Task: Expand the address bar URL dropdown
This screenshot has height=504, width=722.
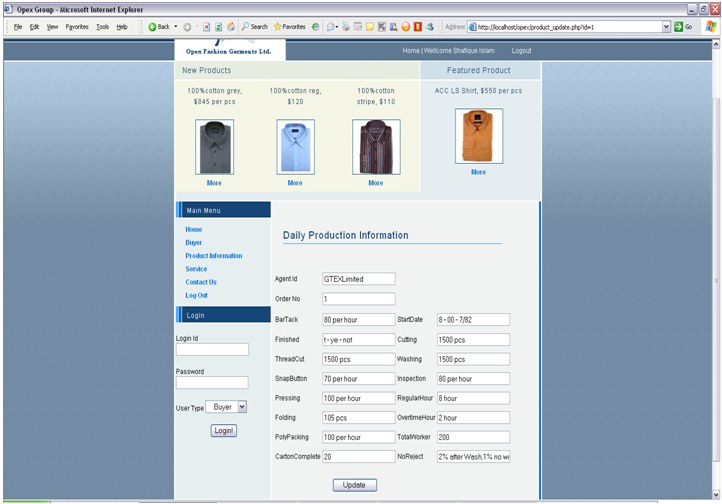Action: coord(667,27)
